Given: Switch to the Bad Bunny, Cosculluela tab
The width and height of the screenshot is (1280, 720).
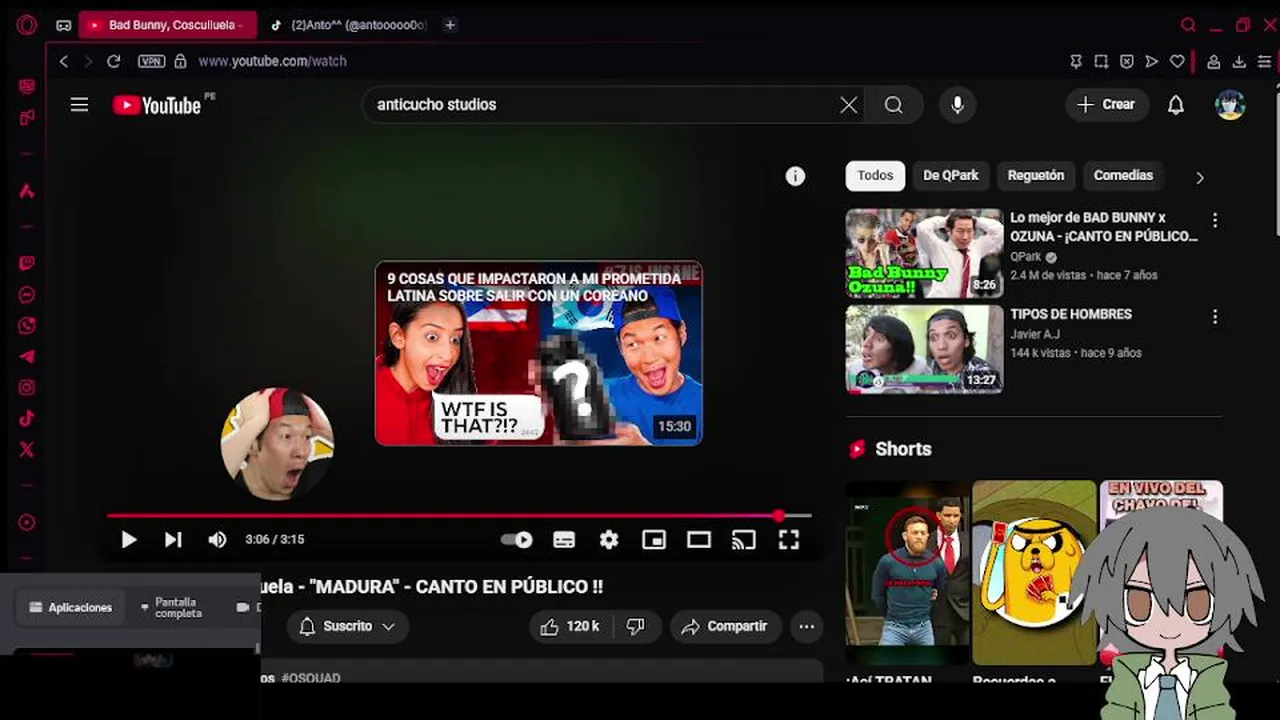Looking at the screenshot, I should (x=167, y=25).
